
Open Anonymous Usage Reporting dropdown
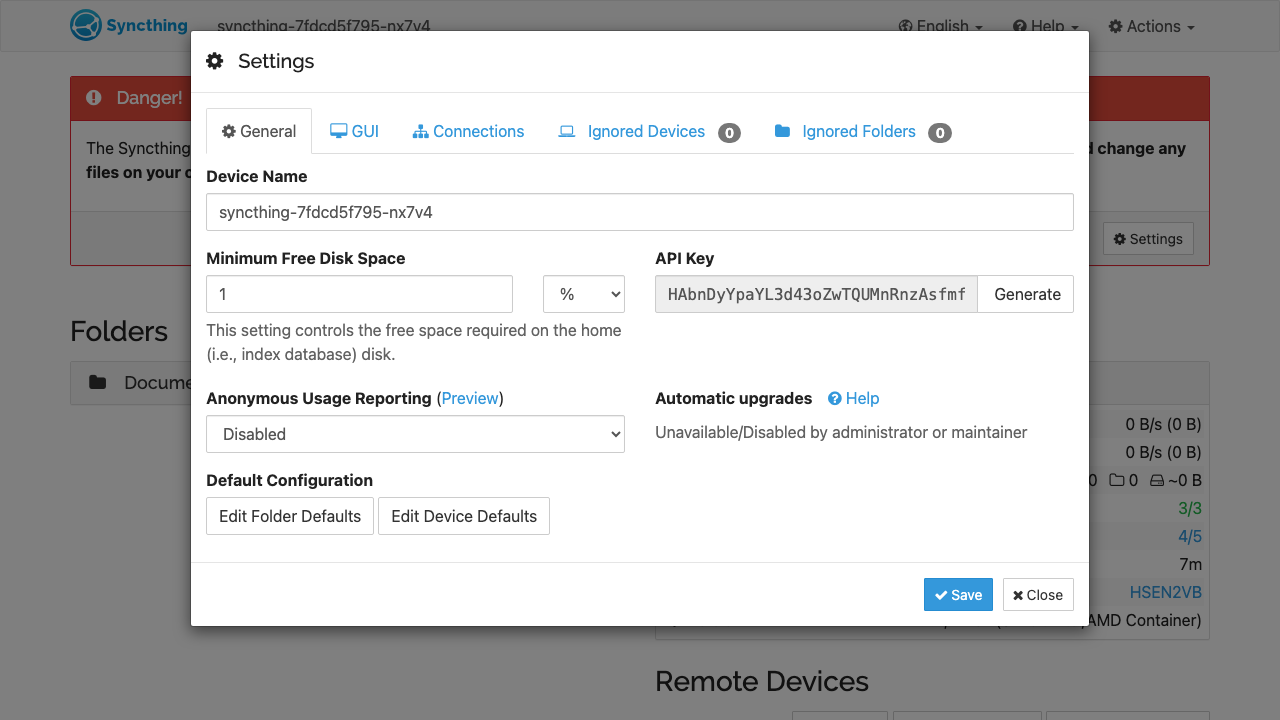(x=415, y=434)
